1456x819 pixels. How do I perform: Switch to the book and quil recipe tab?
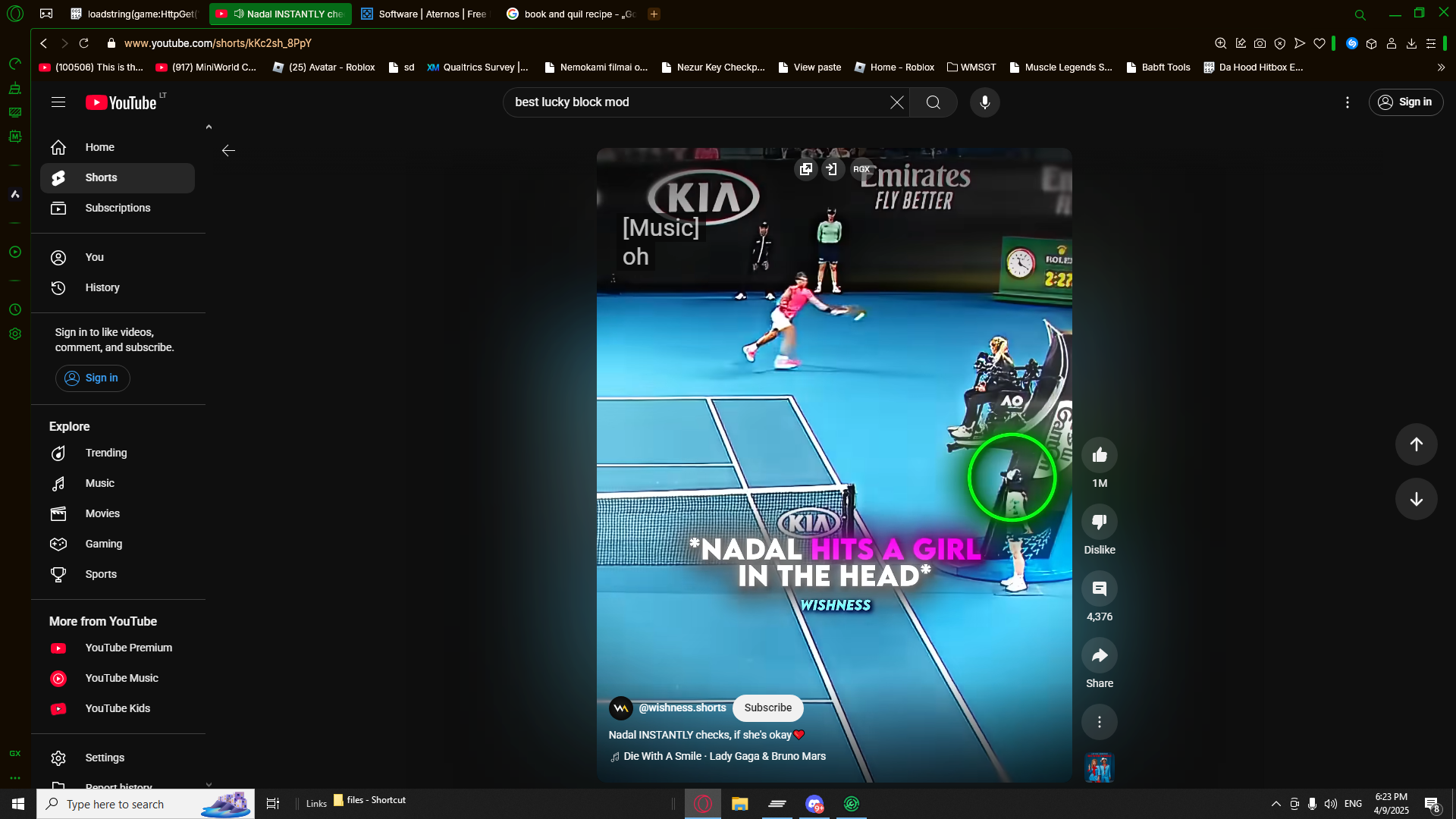coord(570,14)
